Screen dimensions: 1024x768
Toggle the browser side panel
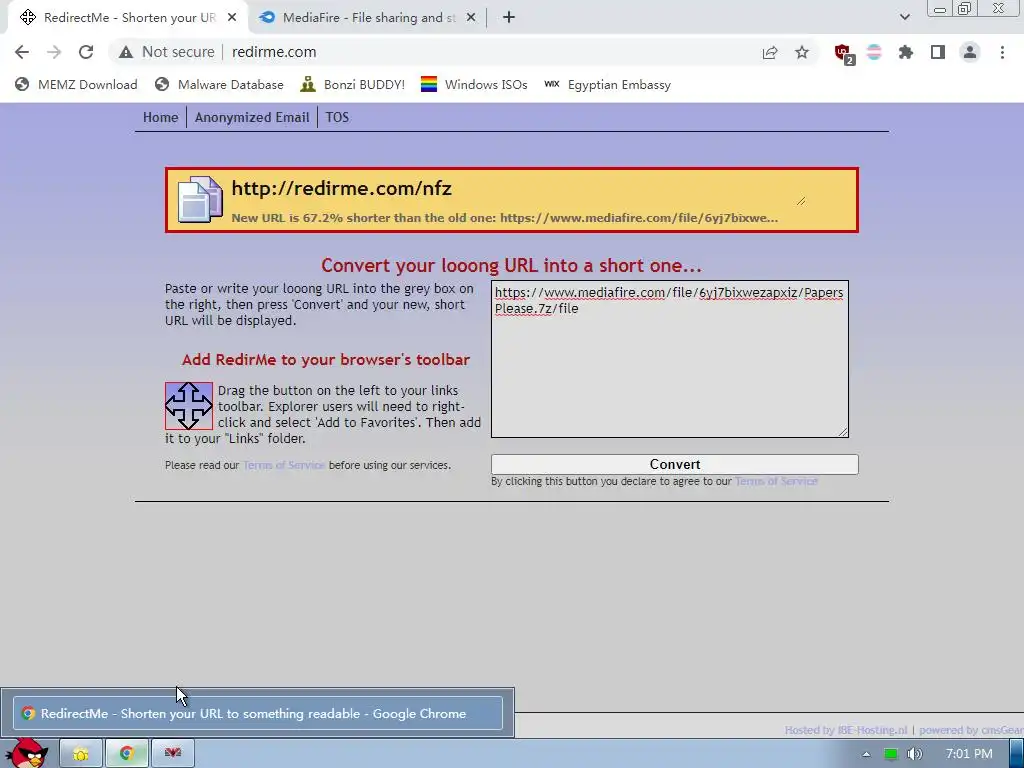point(938,52)
